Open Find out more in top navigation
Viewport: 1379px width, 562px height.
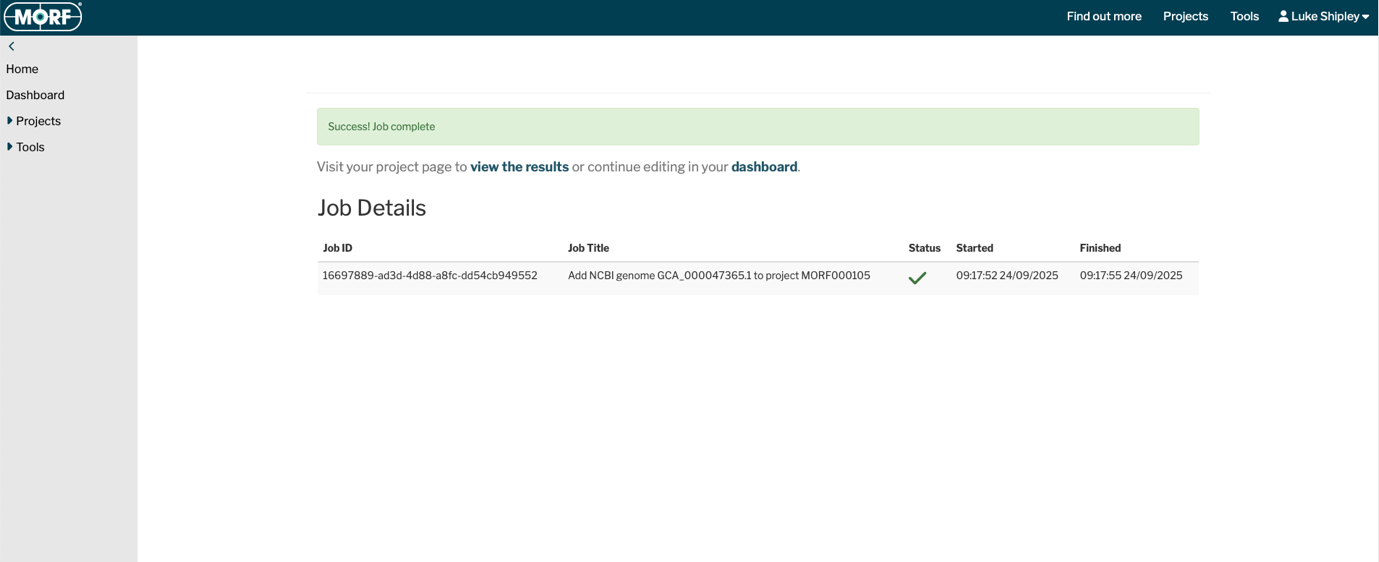pos(1104,16)
